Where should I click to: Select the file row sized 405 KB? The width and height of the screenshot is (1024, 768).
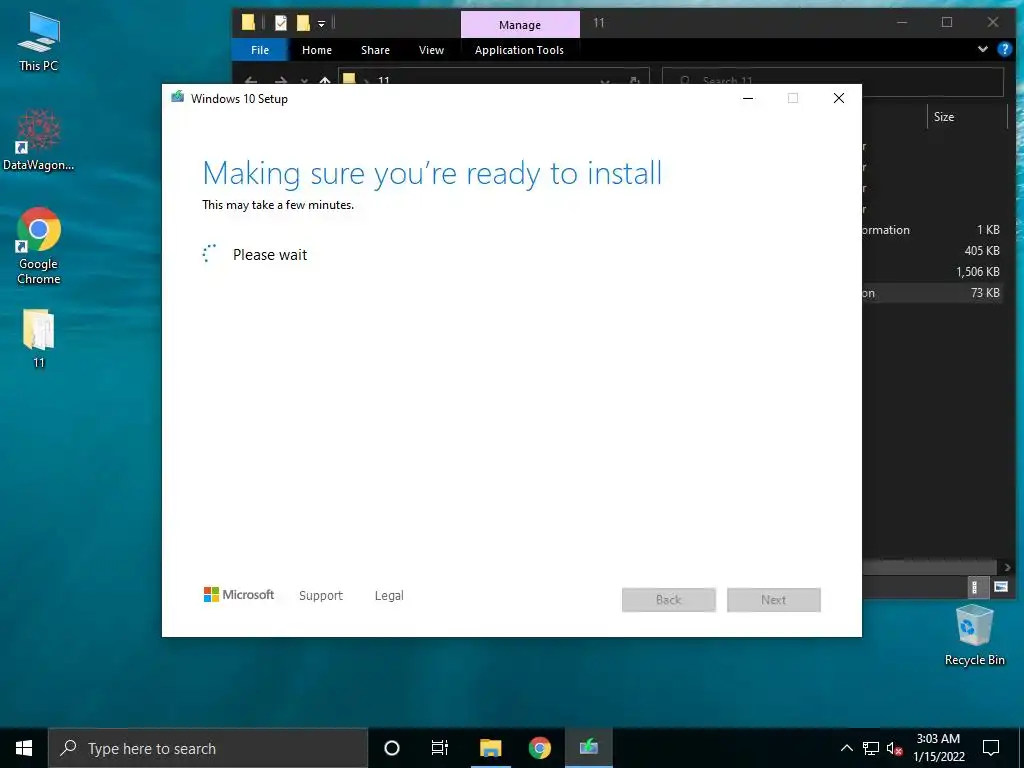[x=933, y=251]
